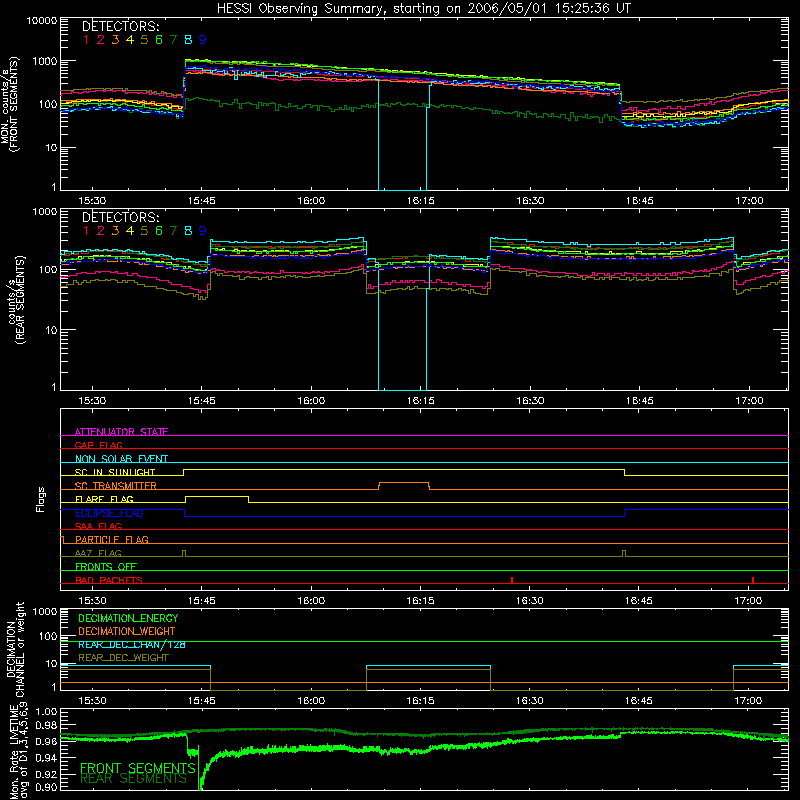Viewport: 800px width, 800px height.
Task: Click the BAD_PACKETS red tick near 17:00
Action: point(753,580)
